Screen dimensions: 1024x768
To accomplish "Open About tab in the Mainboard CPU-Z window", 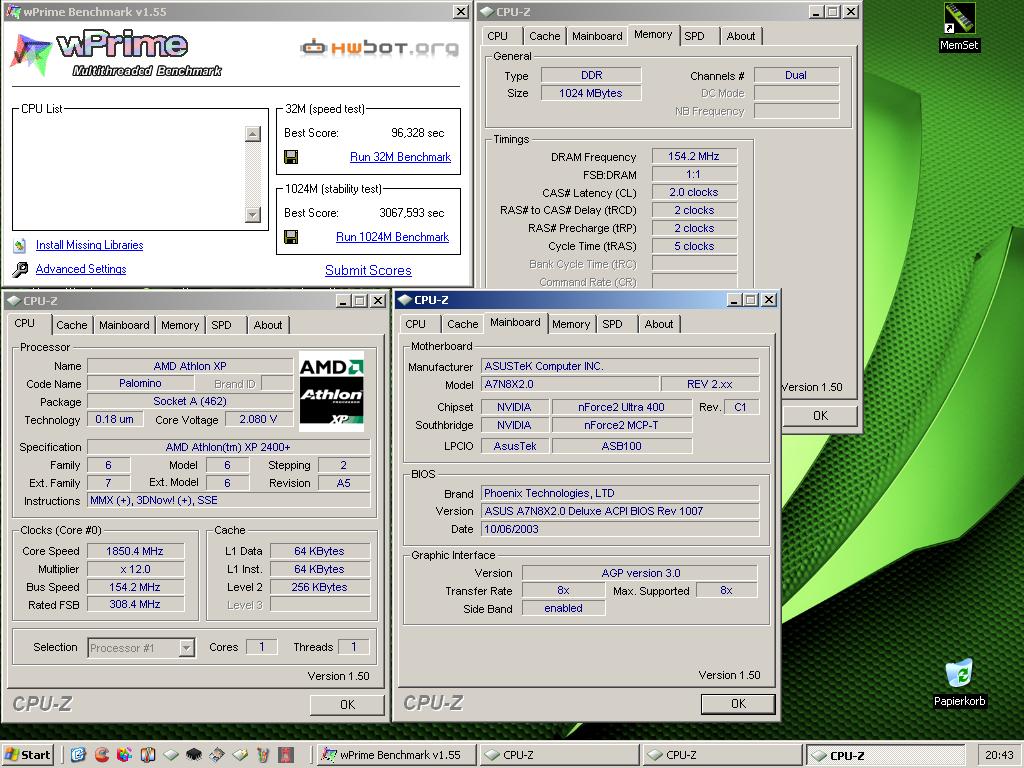I will 659,324.
